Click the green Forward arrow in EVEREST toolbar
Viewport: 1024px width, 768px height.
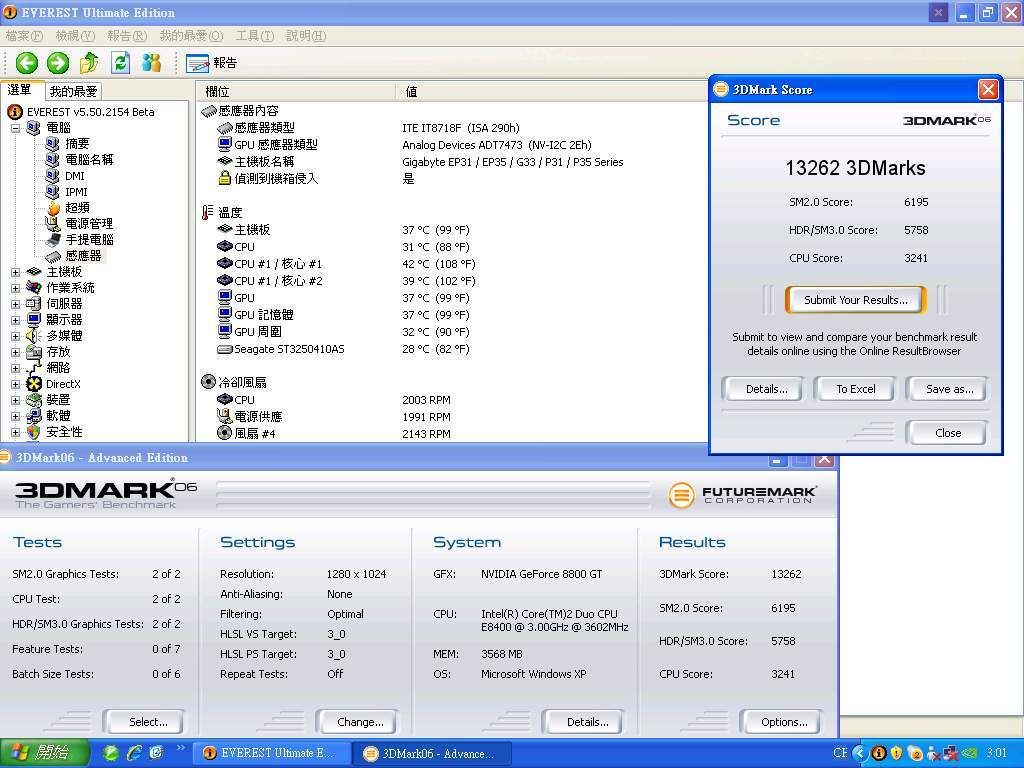(57, 63)
